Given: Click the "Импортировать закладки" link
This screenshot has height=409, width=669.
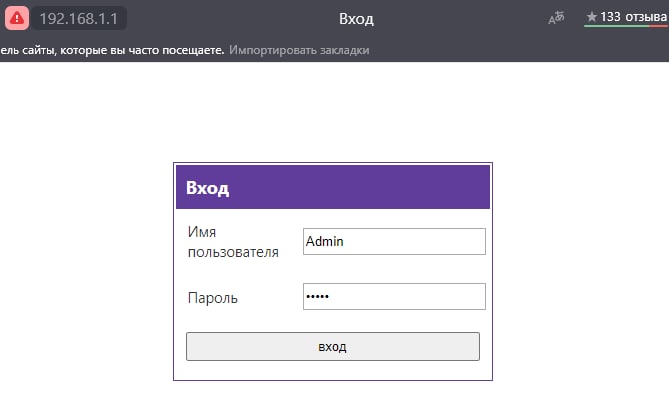Looking at the screenshot, I should (x=299, y=50).
